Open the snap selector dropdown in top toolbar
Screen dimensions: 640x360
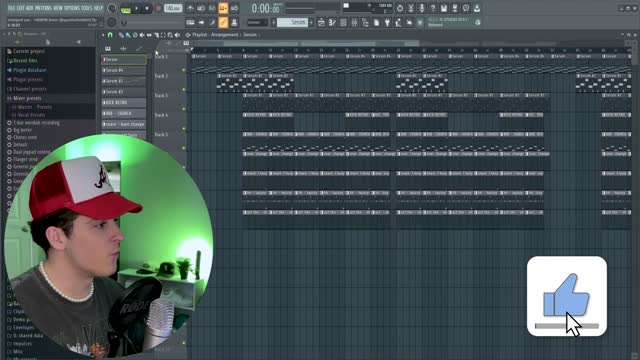point(257,22)
